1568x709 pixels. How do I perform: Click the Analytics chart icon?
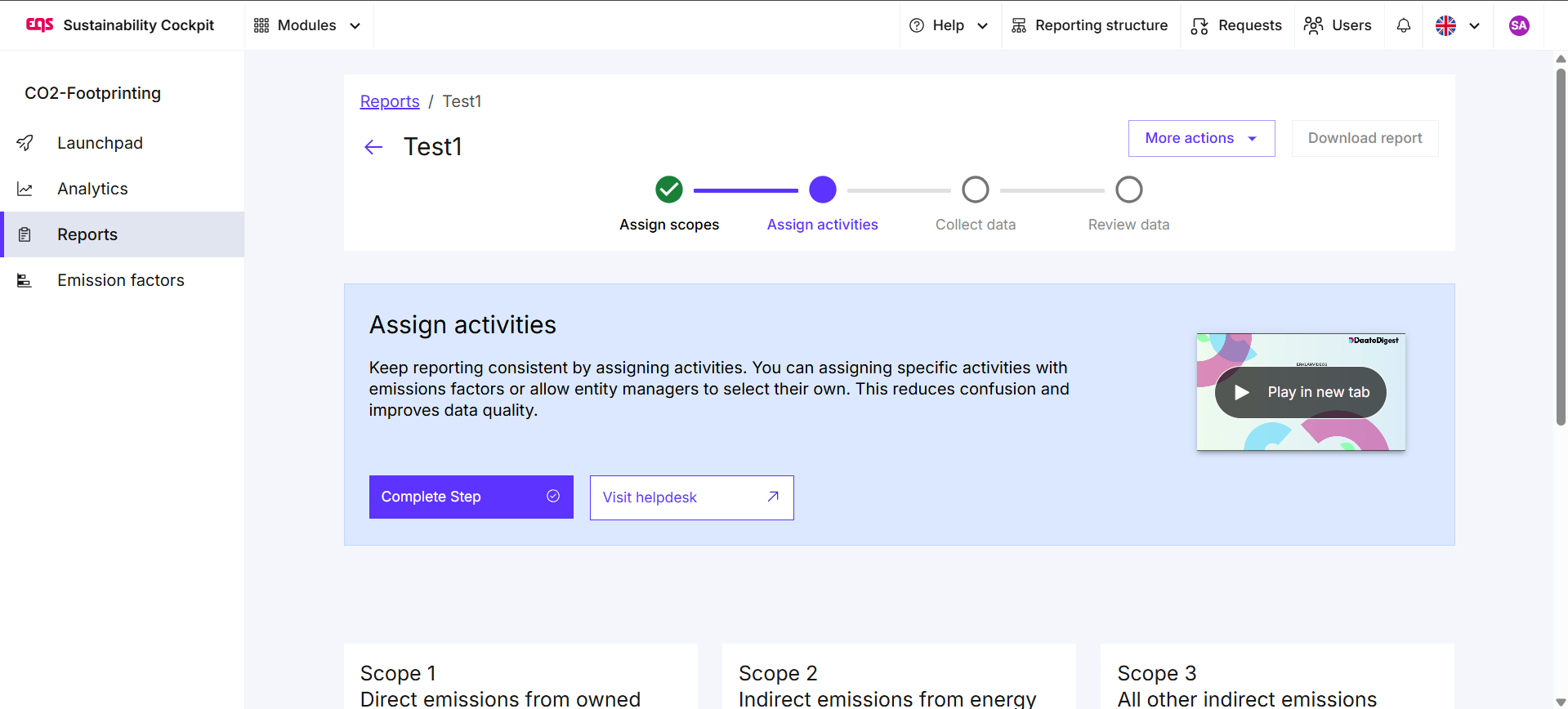[x=25, y=189]
